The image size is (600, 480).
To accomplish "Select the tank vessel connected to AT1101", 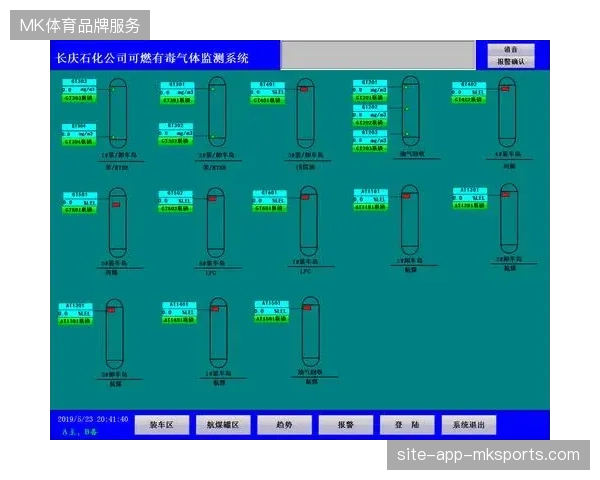I will click(x=410, y=220).
